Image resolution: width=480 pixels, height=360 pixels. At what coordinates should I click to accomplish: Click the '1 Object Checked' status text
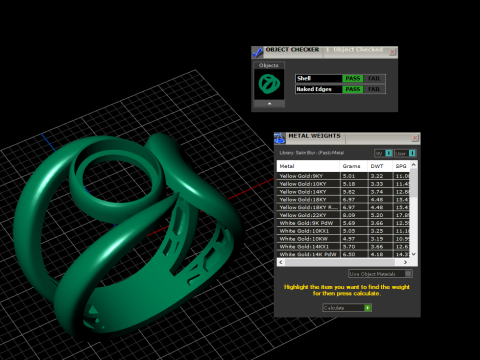[355, 50]
